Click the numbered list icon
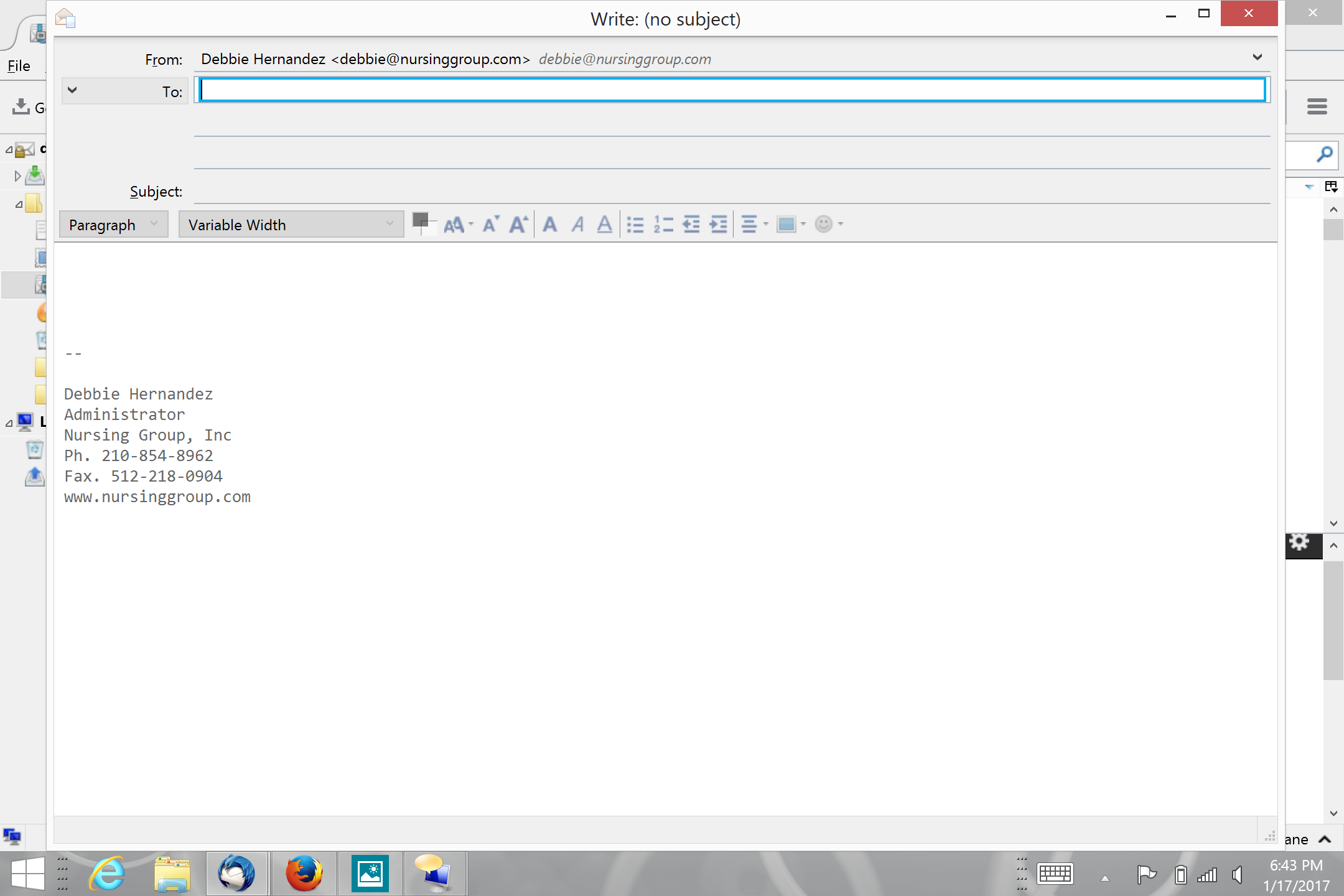1344x896 pixels. [663, 224]
